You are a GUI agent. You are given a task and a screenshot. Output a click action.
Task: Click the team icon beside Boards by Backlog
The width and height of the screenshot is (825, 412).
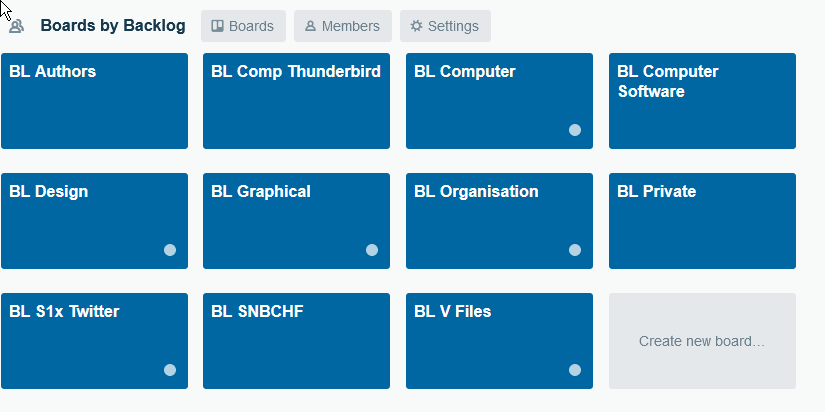point(17,26)
